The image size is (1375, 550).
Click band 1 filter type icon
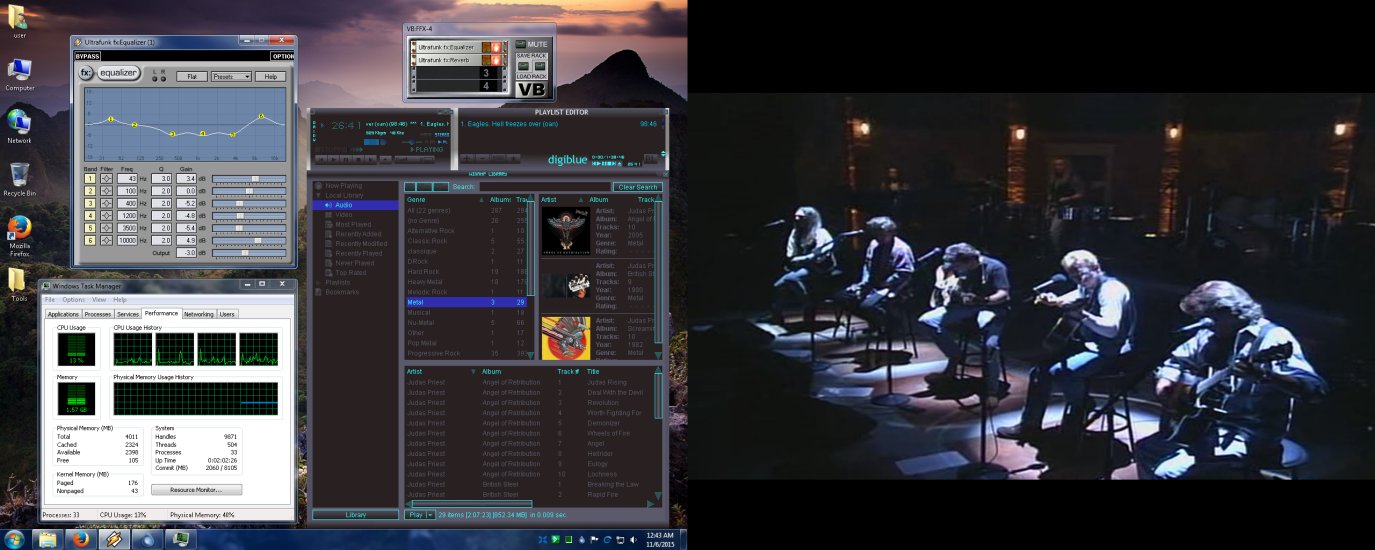point(106,179)
